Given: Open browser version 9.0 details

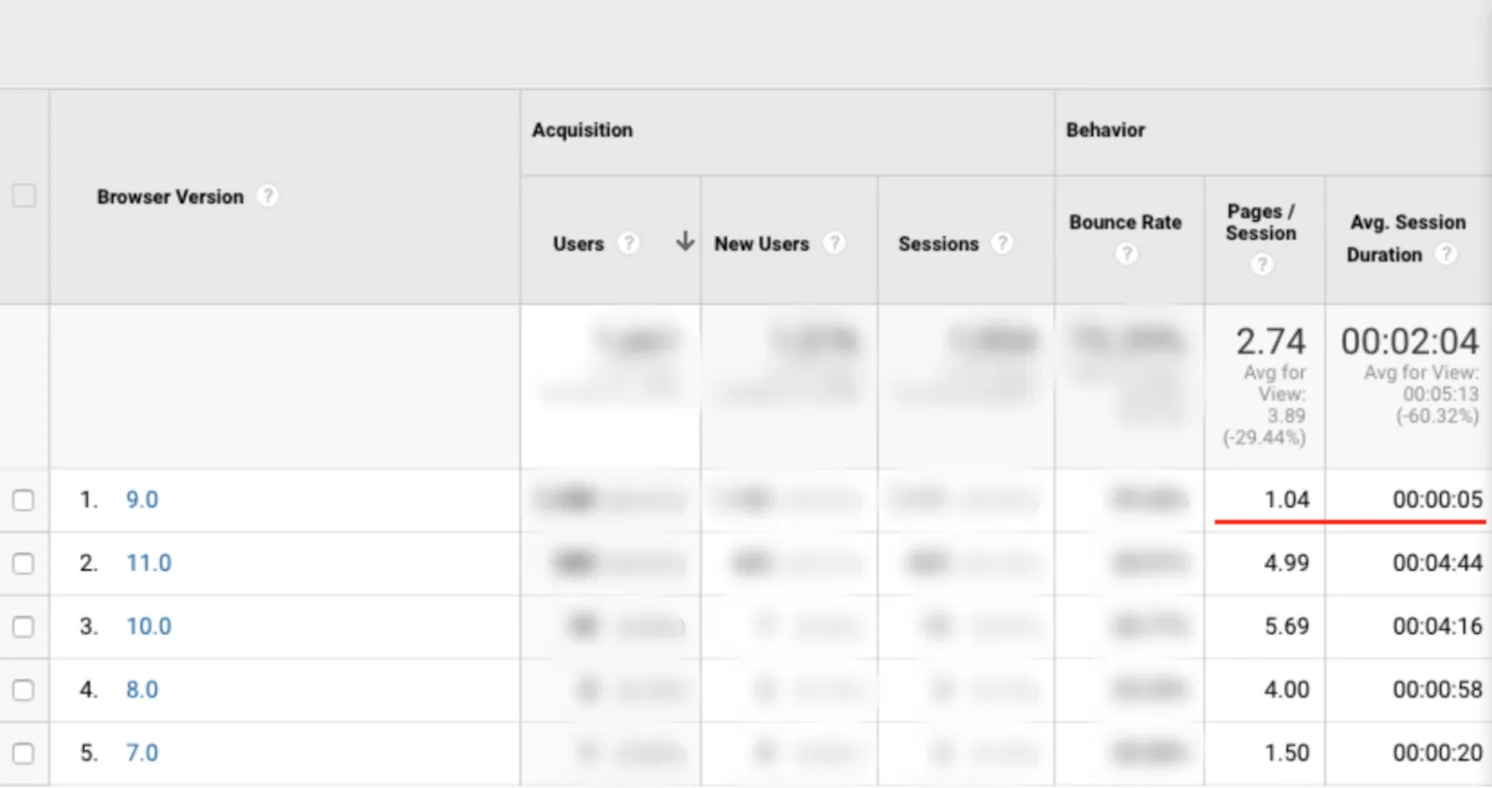Looking at the screenshot, I should (x=141, y=499).
